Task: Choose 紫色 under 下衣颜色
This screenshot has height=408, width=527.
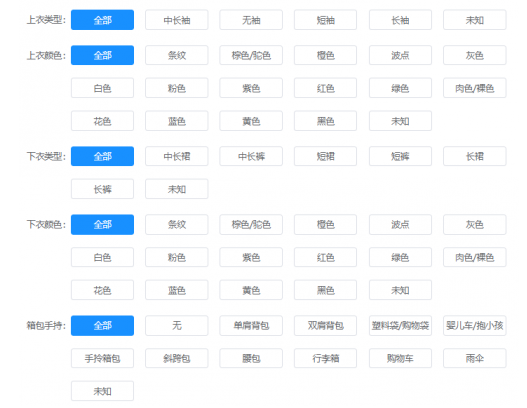Action: click(251, 257)
